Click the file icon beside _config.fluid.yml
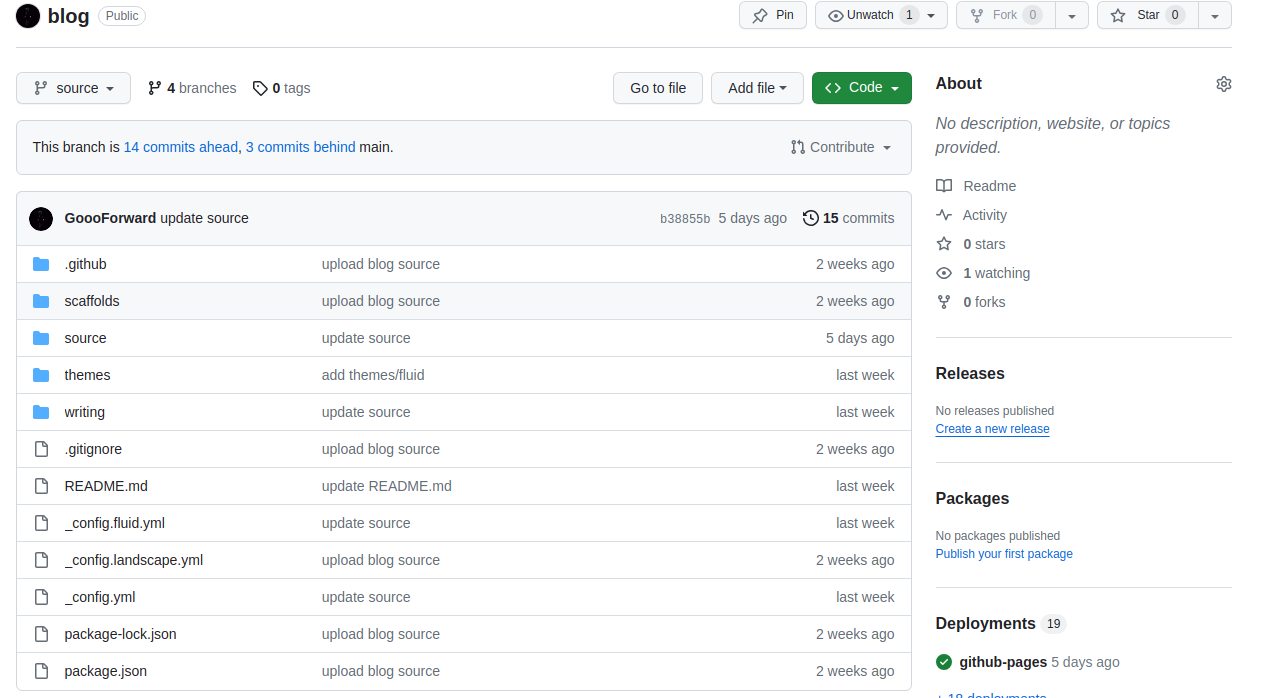 (x=41, y=523)
